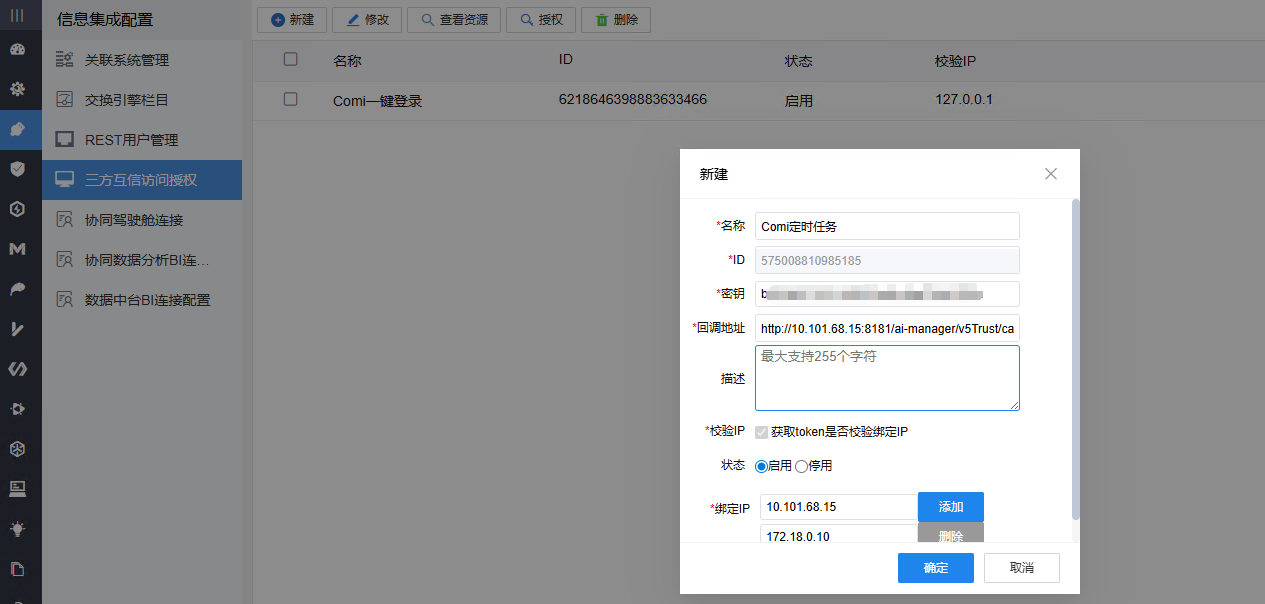
Task: Click the lightbulb icon in left rail
Action: pyautogui.click(x=17, y=529)
